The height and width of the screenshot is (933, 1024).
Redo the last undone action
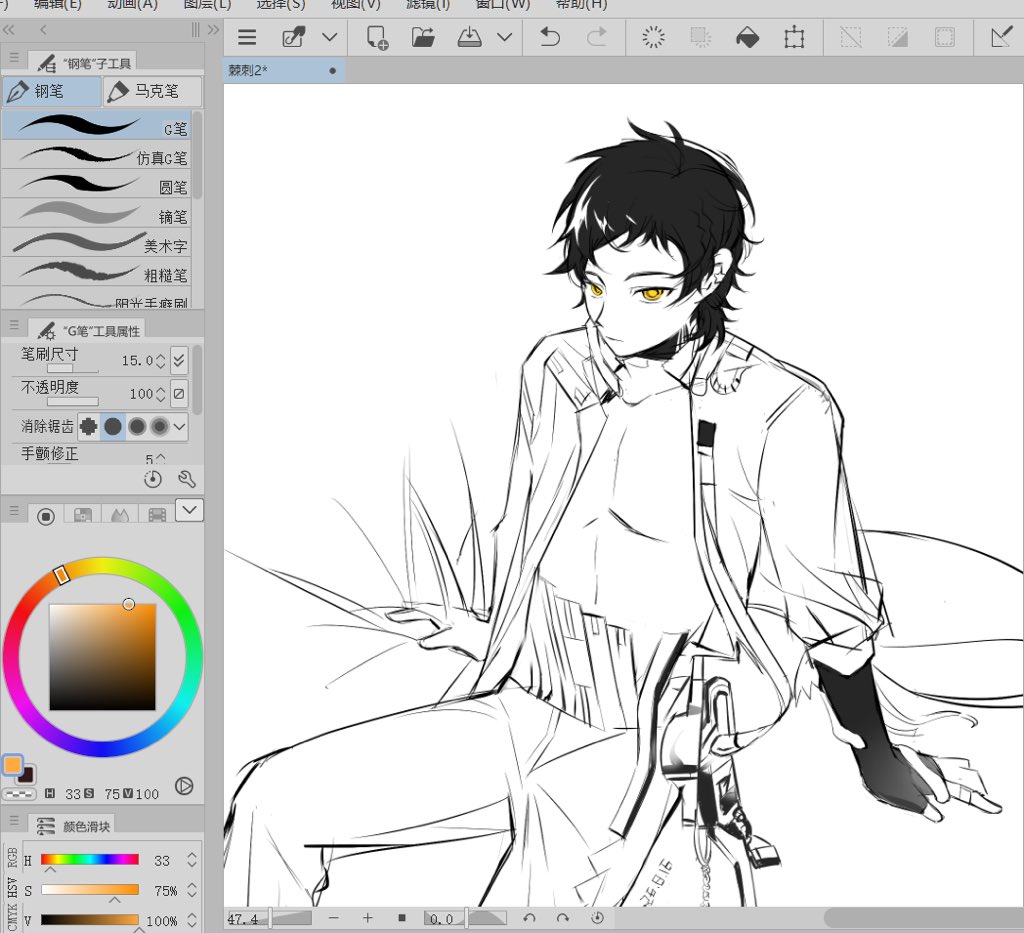point(596,37)
